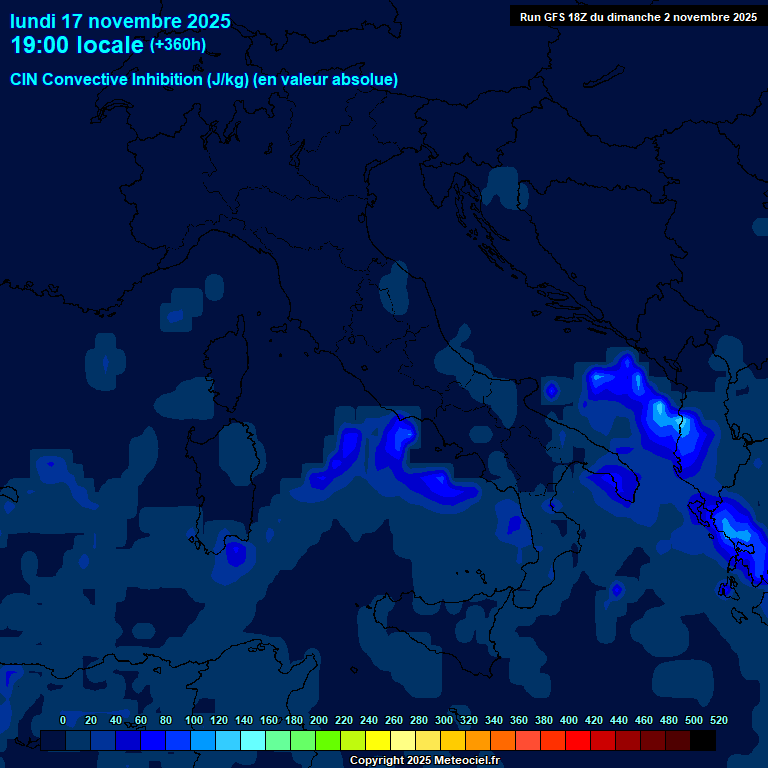Click the date title lundi 17 novembre 2025
The height and width of the screenshot is (768, 768).
point(120,21)
